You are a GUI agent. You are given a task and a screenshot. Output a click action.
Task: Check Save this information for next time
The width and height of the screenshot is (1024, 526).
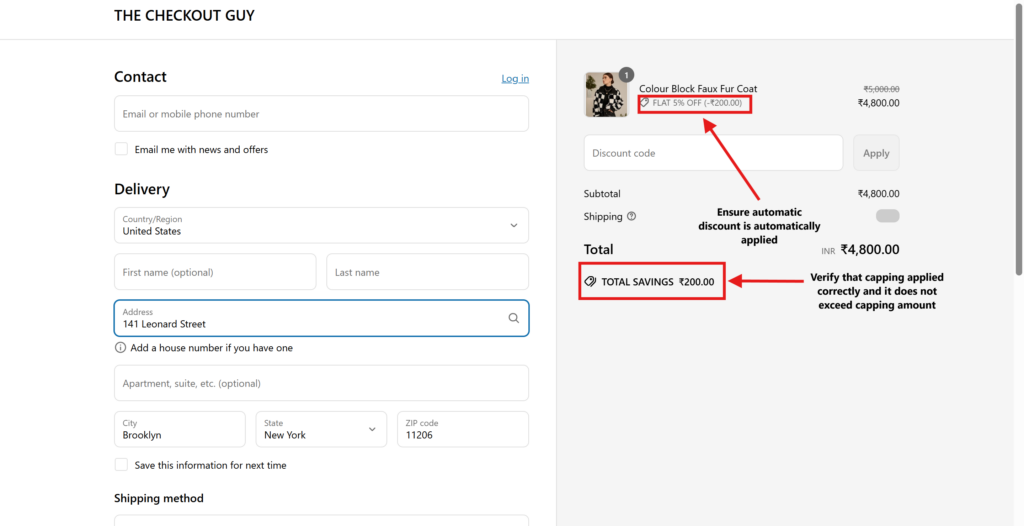(x=121, y=465)
